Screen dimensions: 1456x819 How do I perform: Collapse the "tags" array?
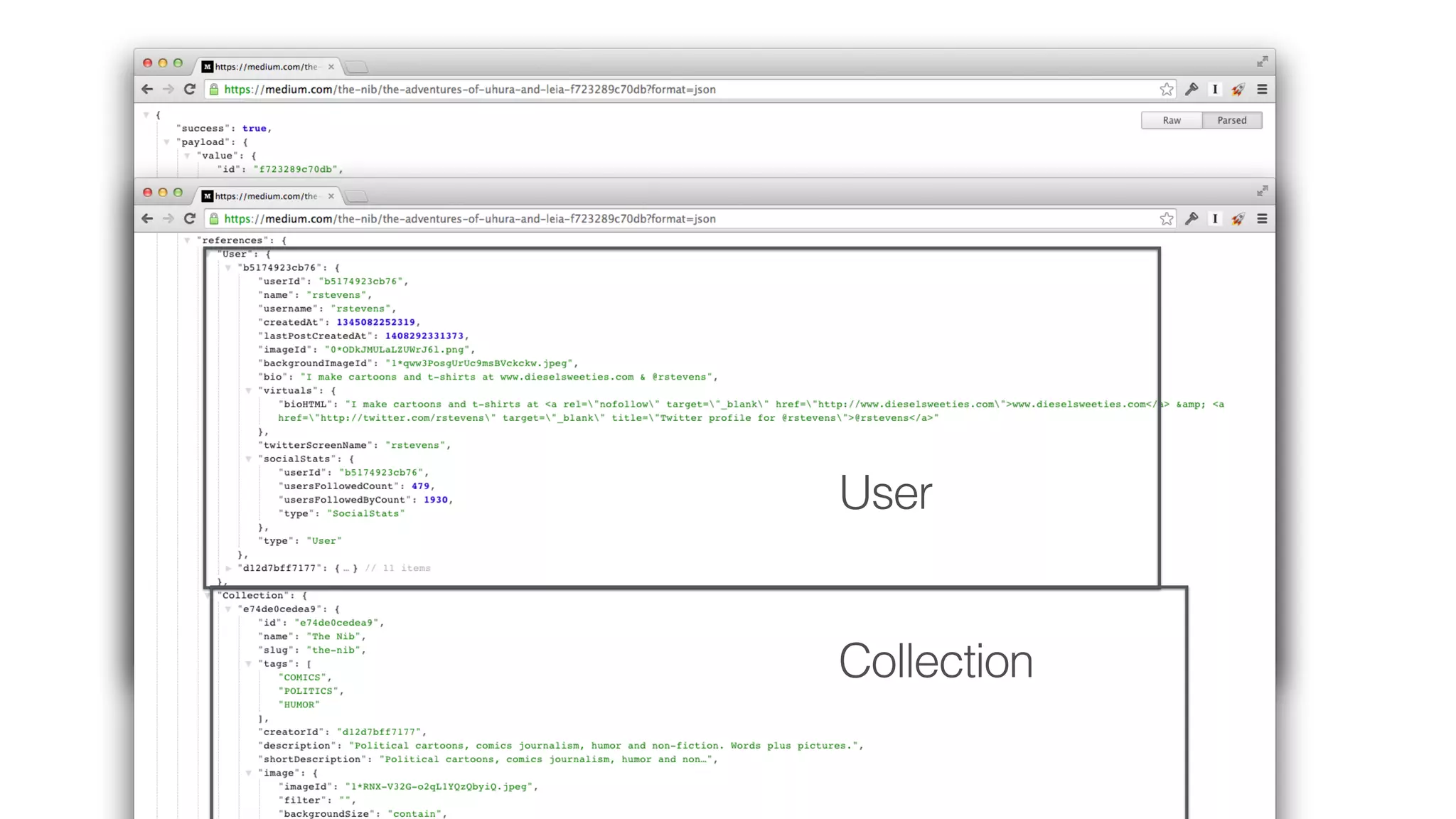[x=249, y=664]
